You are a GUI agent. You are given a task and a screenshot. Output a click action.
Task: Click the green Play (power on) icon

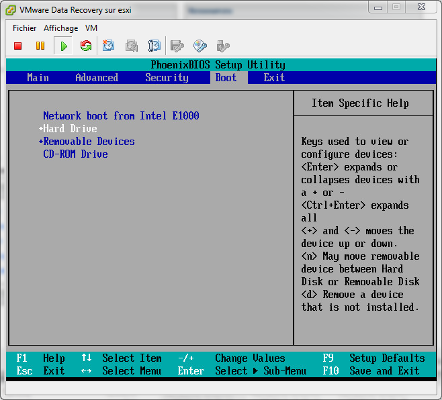[64, 46]
